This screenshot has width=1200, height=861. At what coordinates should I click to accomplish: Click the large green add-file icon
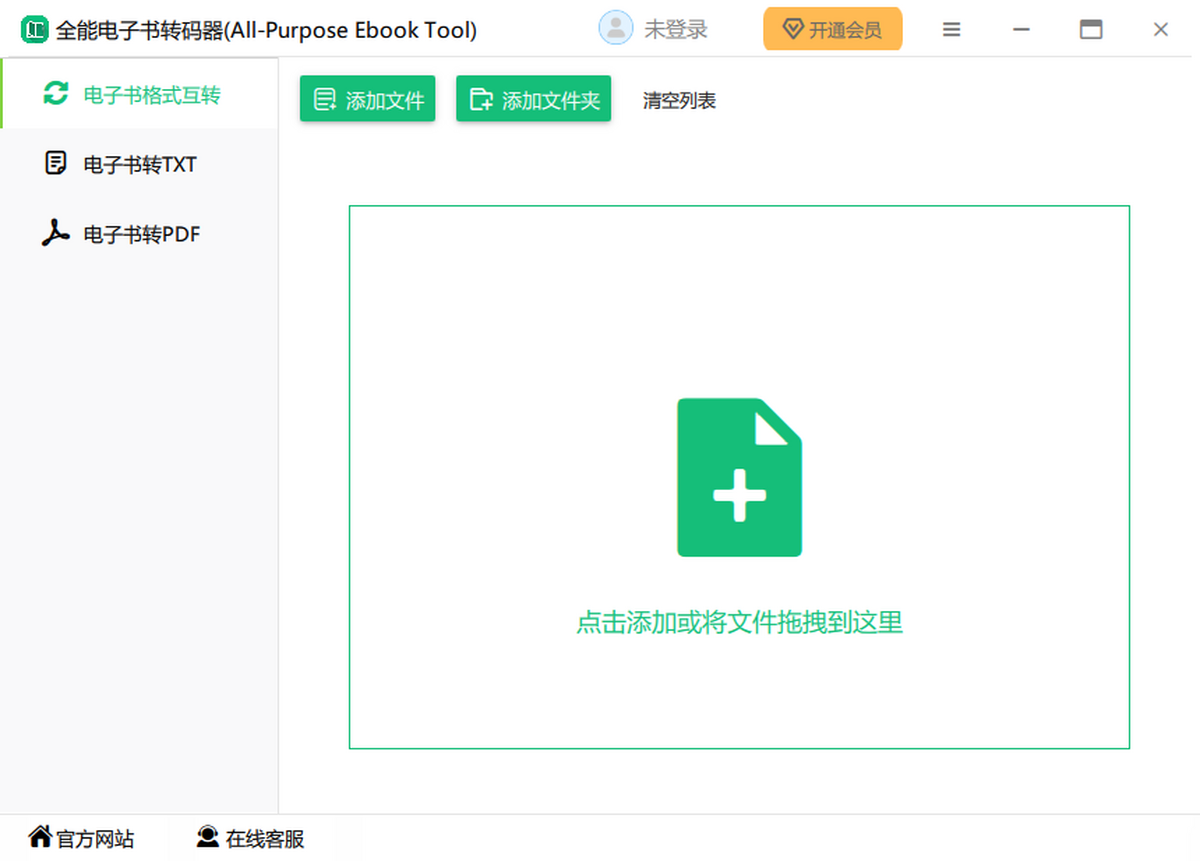pos(739,477)
